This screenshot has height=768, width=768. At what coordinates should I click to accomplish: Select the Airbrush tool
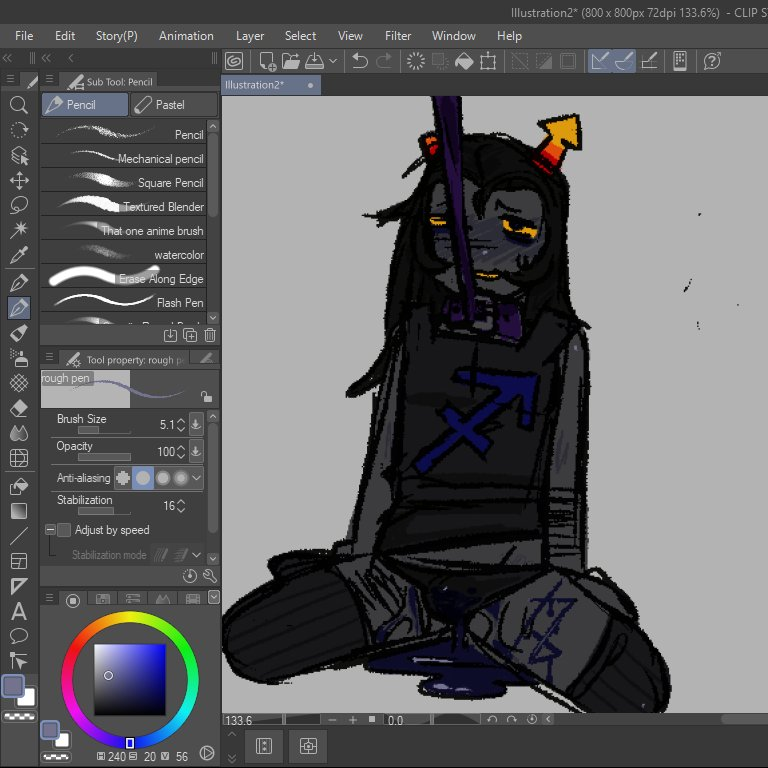click(x=19, y=358)
